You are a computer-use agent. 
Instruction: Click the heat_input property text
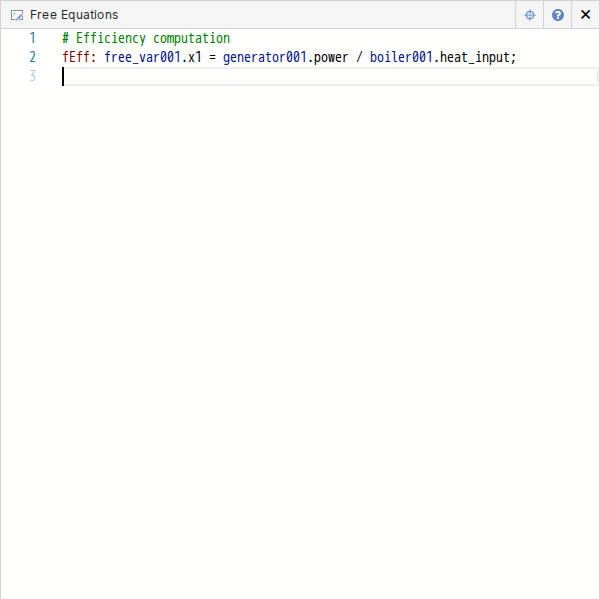click(475, 57)
